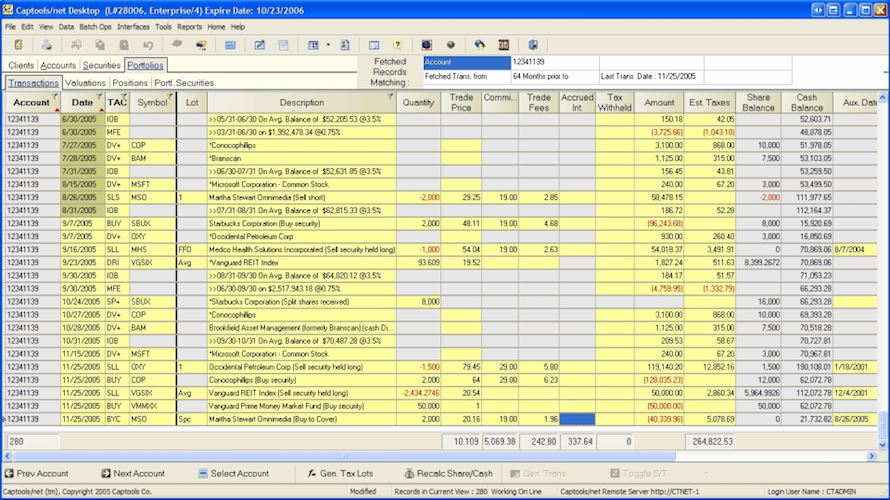Select the Valuations sub-tab
The width and height of the screenshot is (890, 500).
(85, 83)
